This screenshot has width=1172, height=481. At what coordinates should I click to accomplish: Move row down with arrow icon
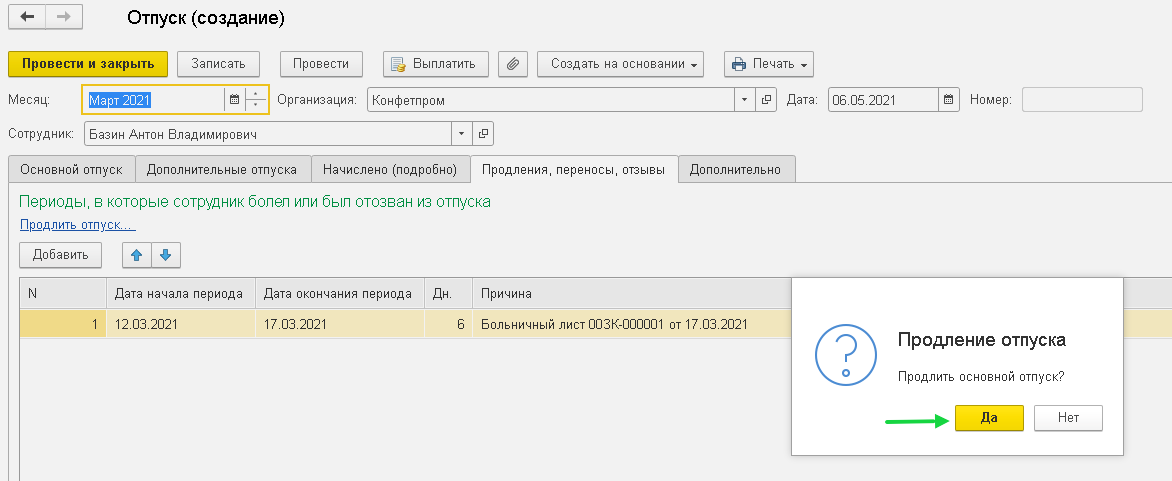click(x=165, y=255)
